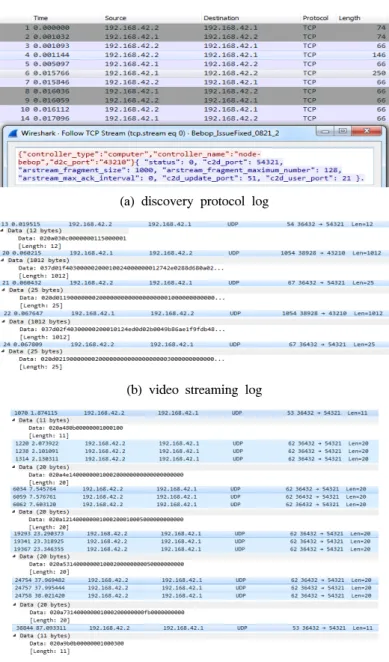Image resolution: width=389 pixels, height=662 pixels.
Task: Select UDP packet 6034 at time 7.545764
Action: point(195,489)
